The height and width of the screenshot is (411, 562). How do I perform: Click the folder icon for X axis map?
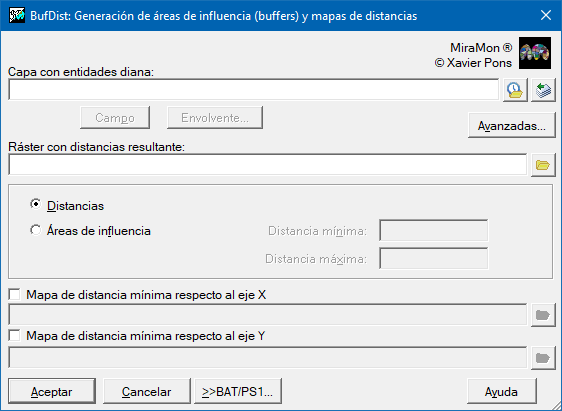click(x=543, y=315)
